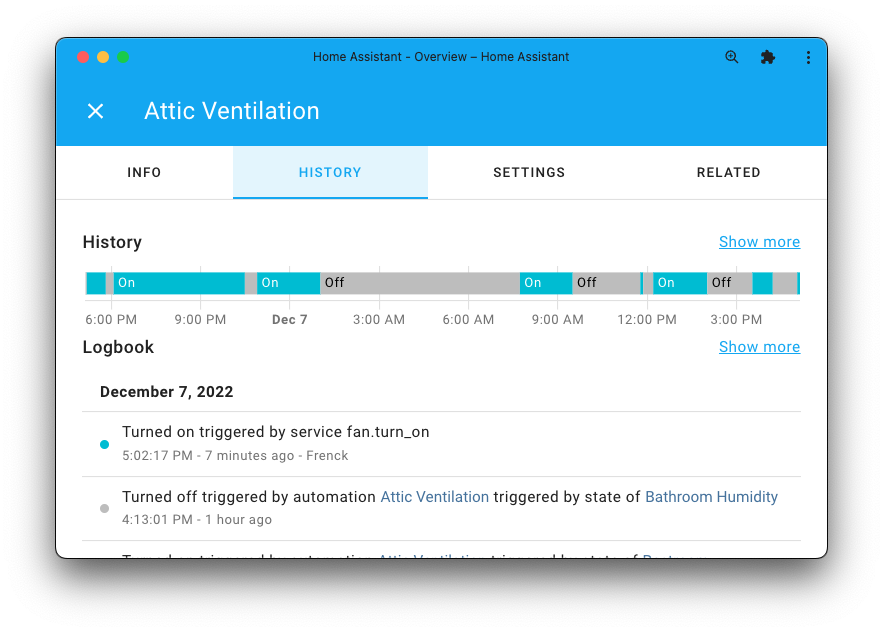Show more history data

click(x=759, y=241)
